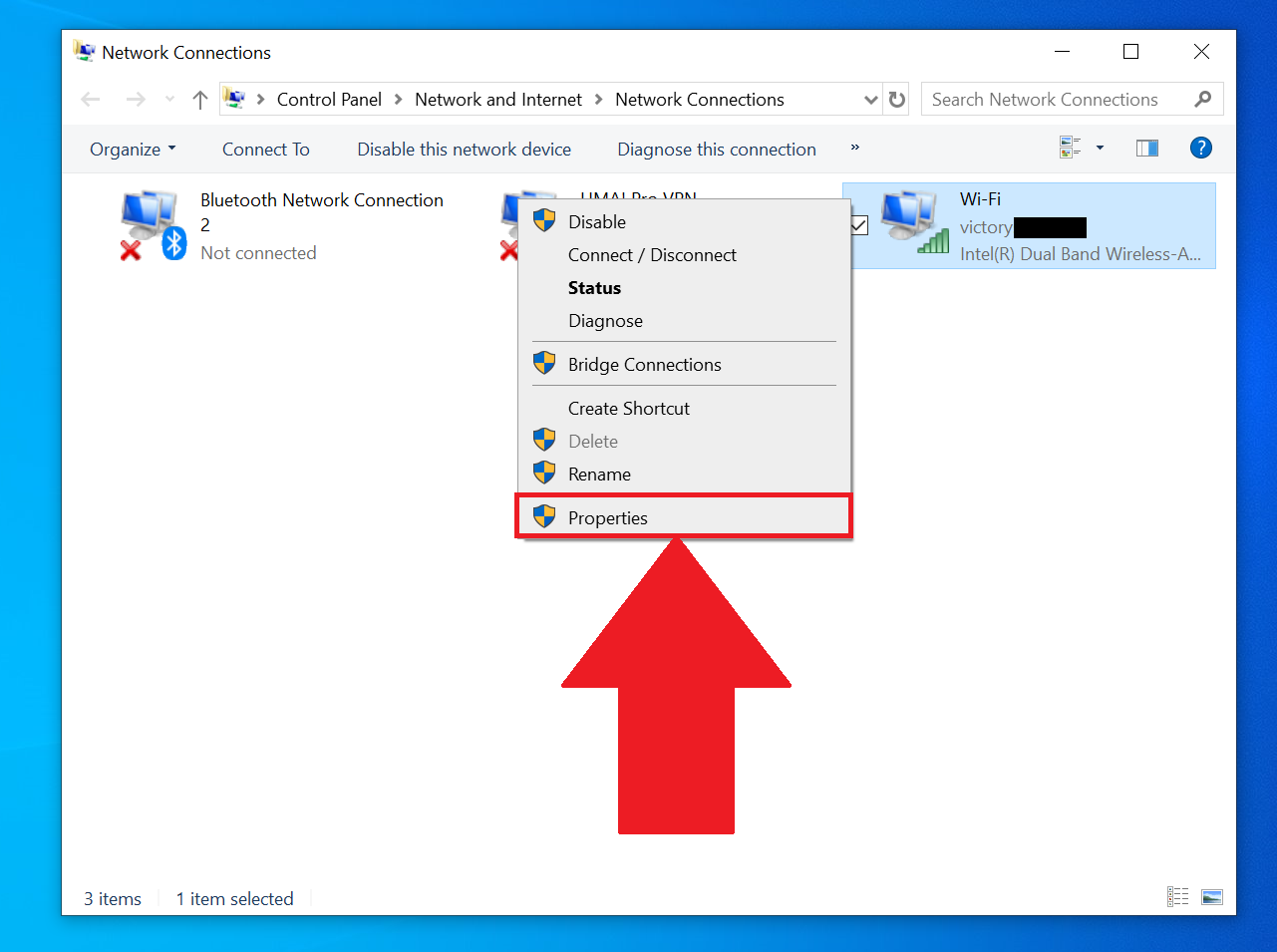
Task: Open the view options dropdown arrow
Action: [x=1101, y=148]
